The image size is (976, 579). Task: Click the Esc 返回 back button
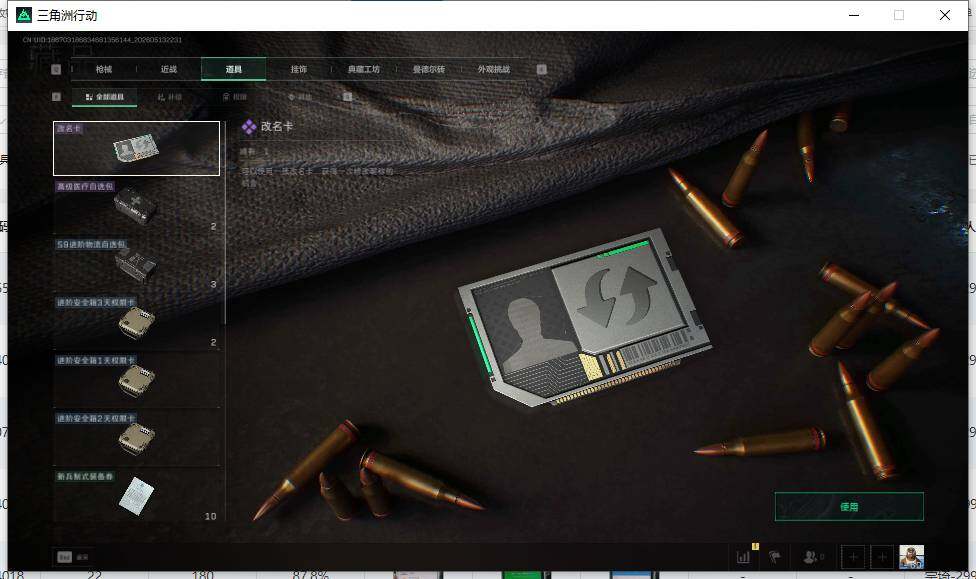click(73, 557)
